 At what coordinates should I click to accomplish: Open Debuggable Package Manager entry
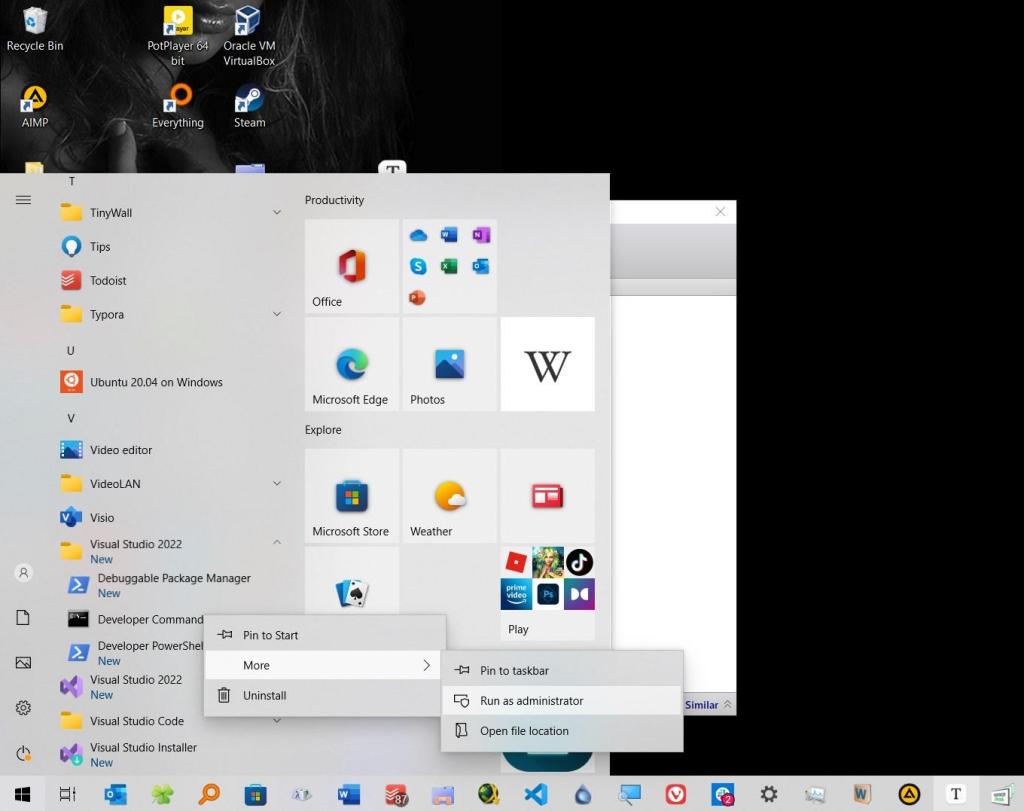pyautogui.click(x=172, y=585)
